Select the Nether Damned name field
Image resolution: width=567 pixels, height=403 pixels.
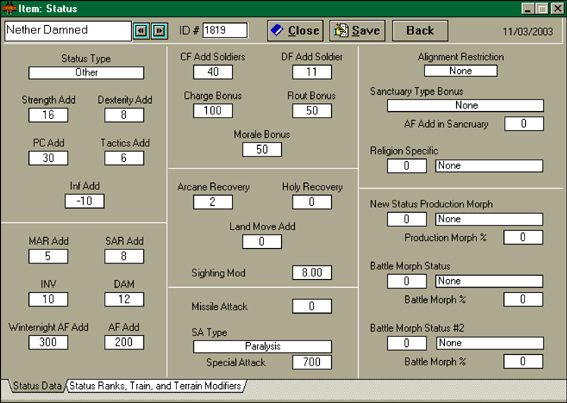[x=68, y=31]
